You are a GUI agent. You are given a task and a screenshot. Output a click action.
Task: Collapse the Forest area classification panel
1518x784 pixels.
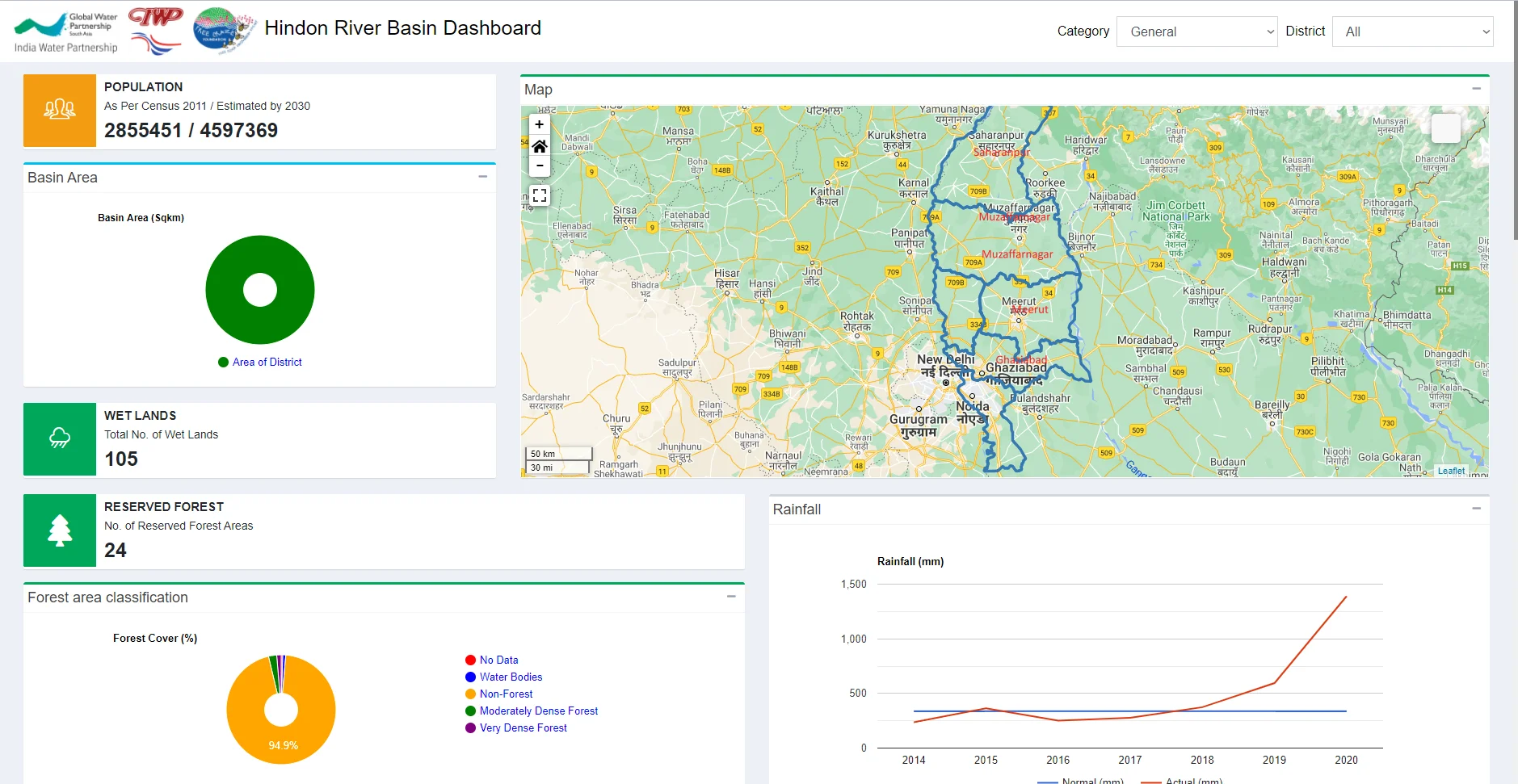[731, 596]
